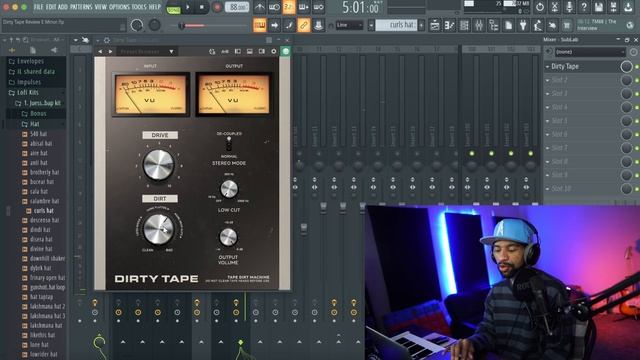Click the plus button next to curls hat pattern
Image resolution: width=640 pixels, height=360 pixels.
tap(422, 25)
